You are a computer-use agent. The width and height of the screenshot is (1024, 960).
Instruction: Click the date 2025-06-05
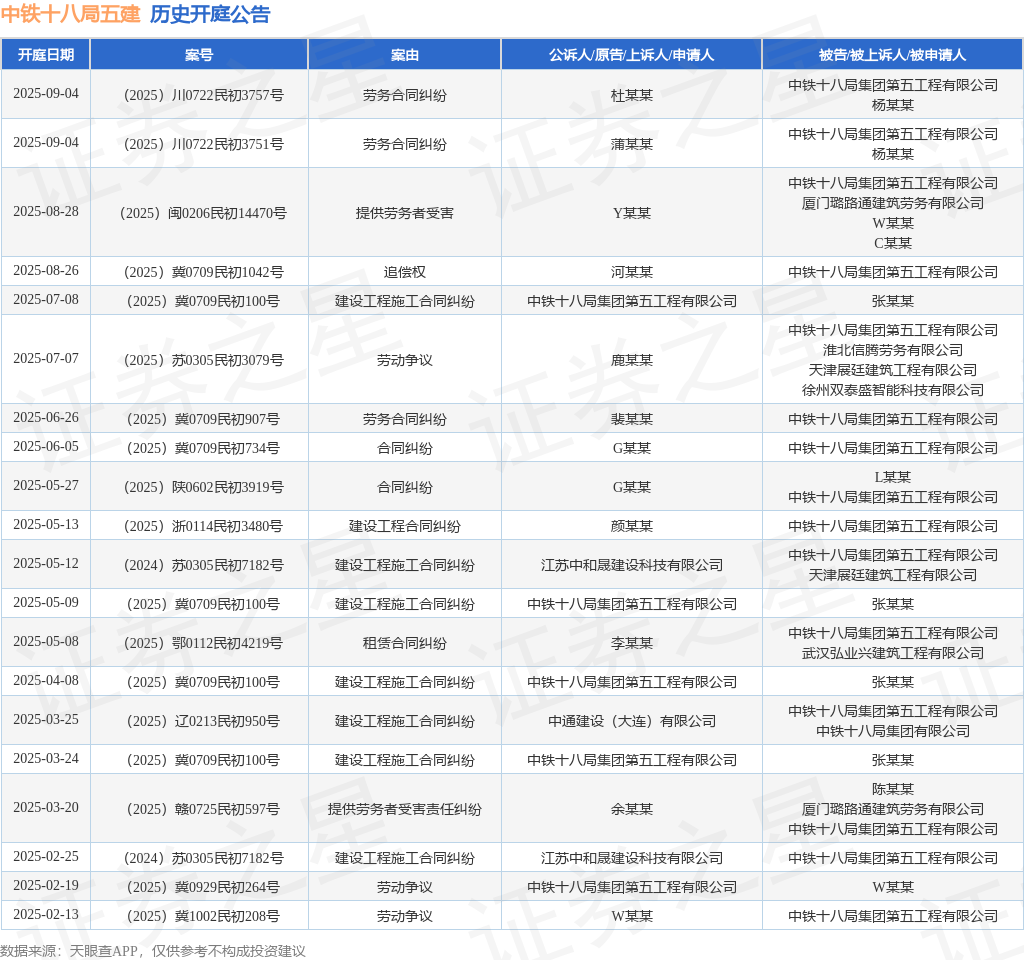pyautogui.click(x=46, y=447)
